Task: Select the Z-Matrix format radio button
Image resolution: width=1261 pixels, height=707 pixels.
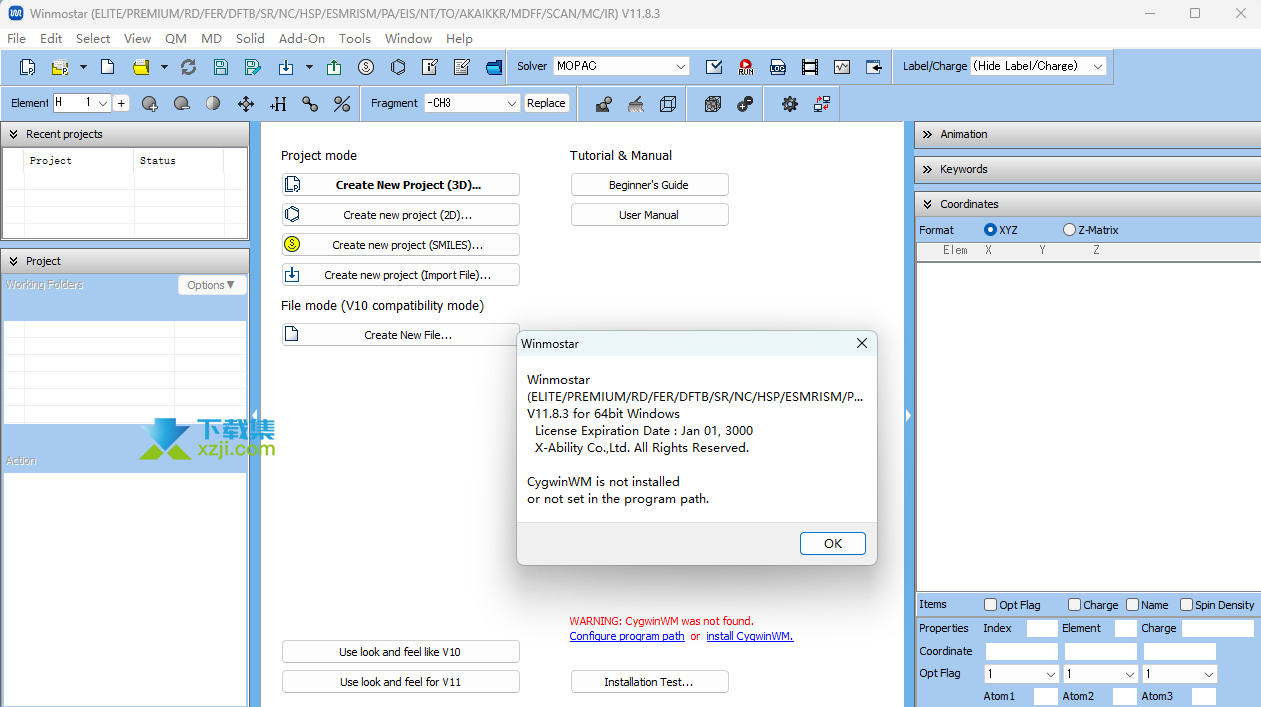Action: pos(1069,230)
